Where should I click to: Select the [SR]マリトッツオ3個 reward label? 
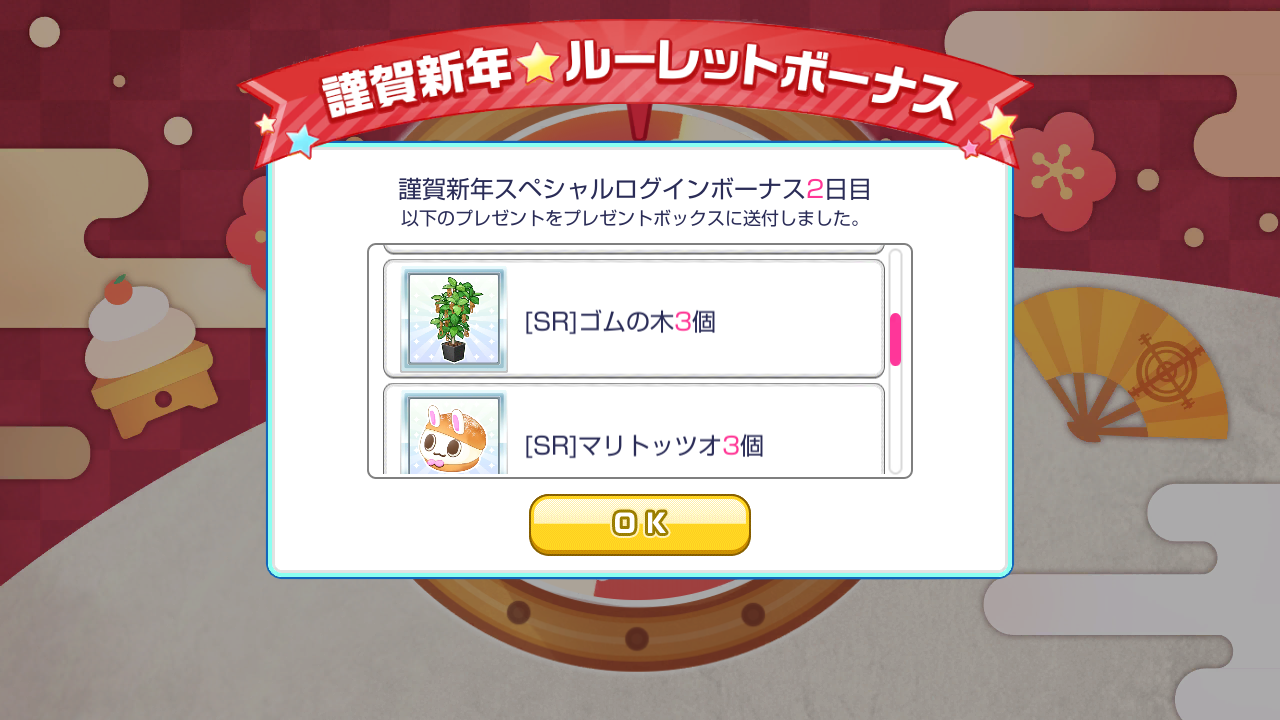[644, 446]
